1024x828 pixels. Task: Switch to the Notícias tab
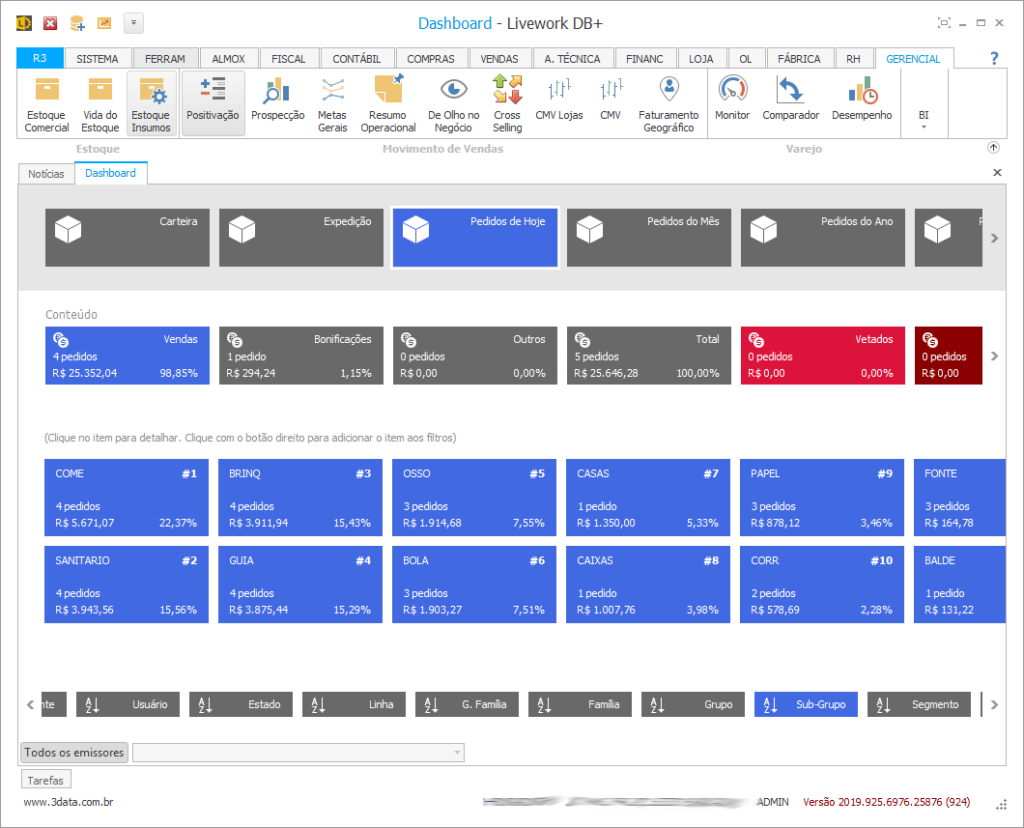(46, 174)
